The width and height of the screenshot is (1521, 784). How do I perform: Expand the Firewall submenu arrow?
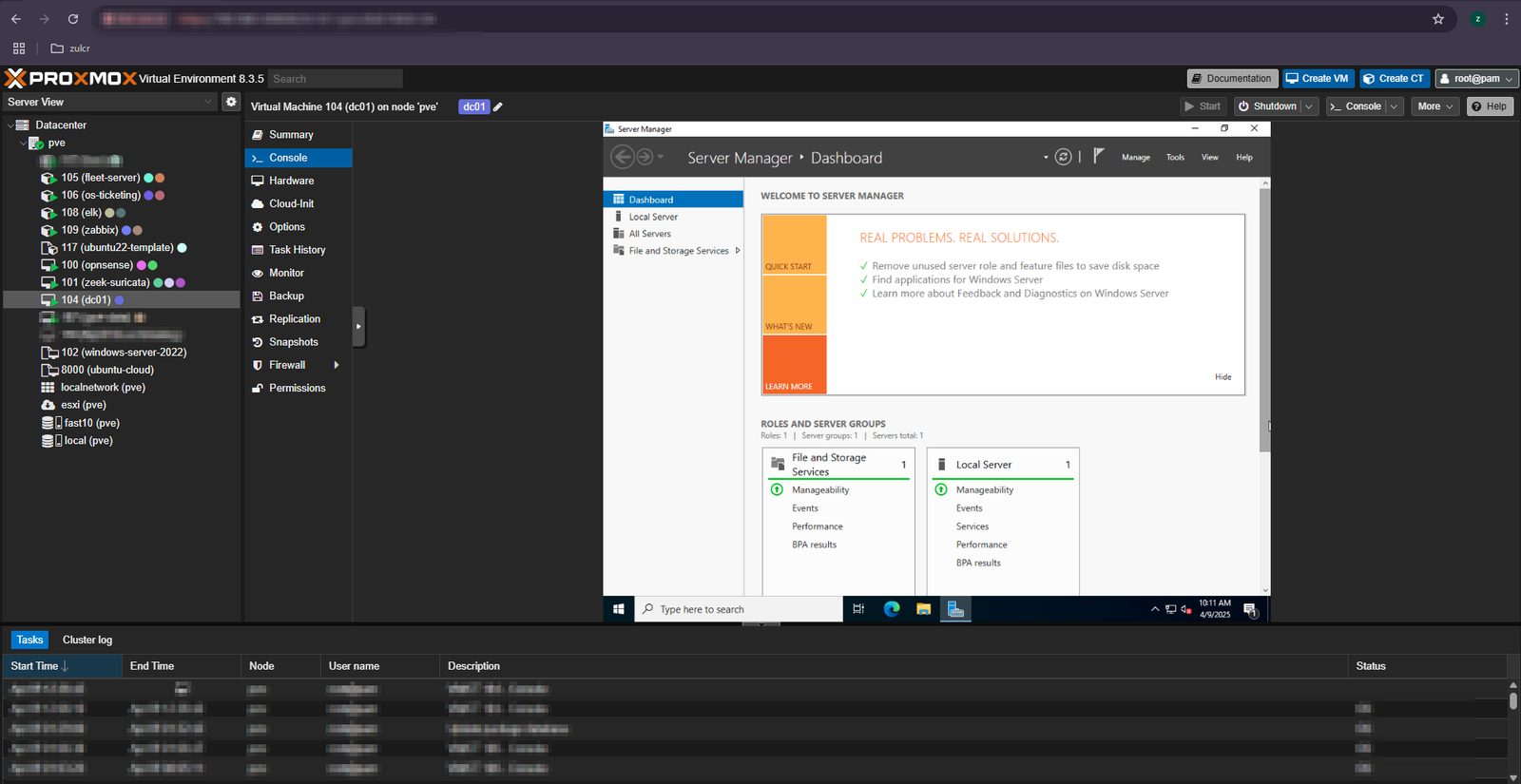click(x=337, y=365)
